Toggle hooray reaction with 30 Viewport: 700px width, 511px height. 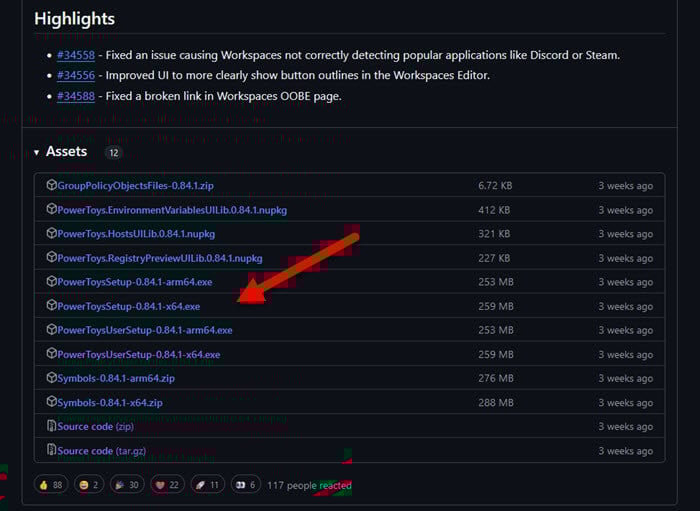pyautogui.click(x=127, y=485)
